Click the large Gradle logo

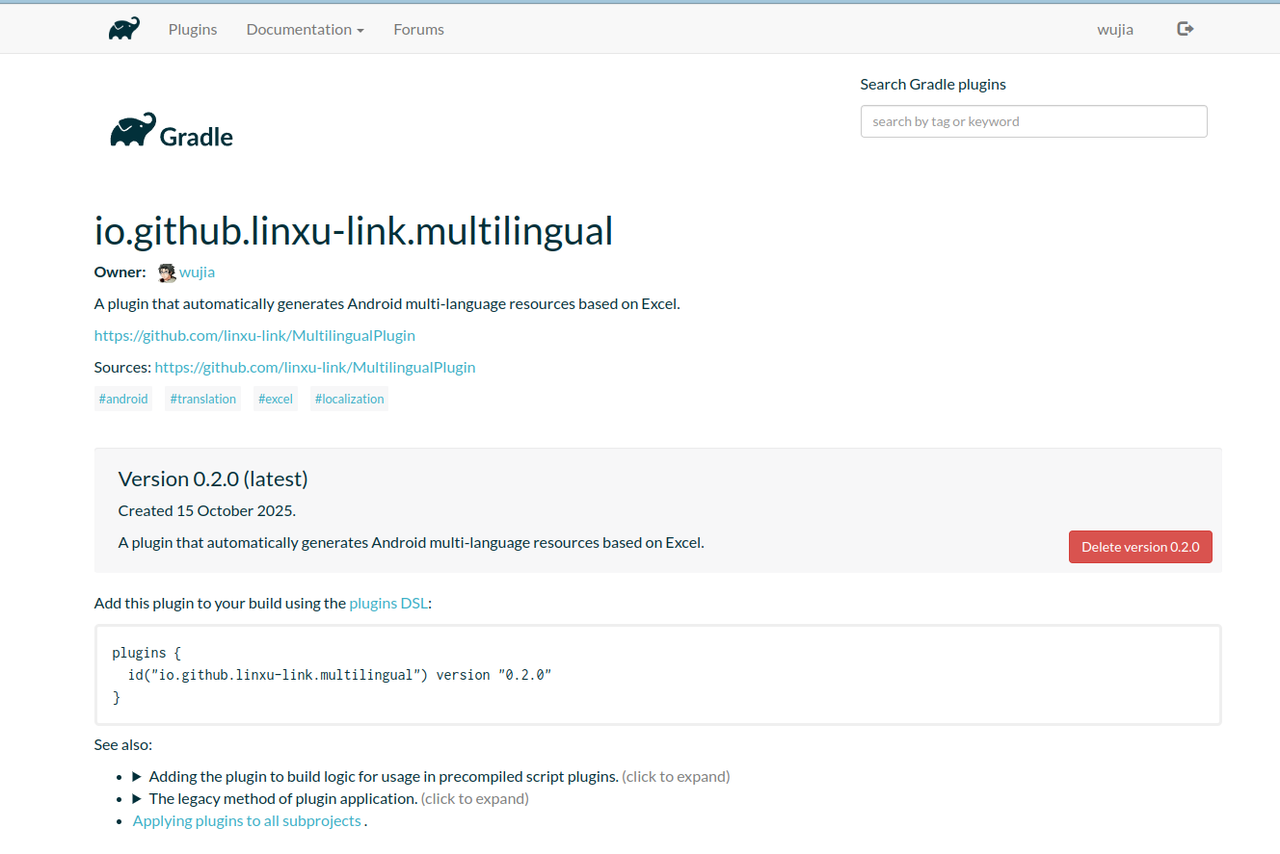171,131
